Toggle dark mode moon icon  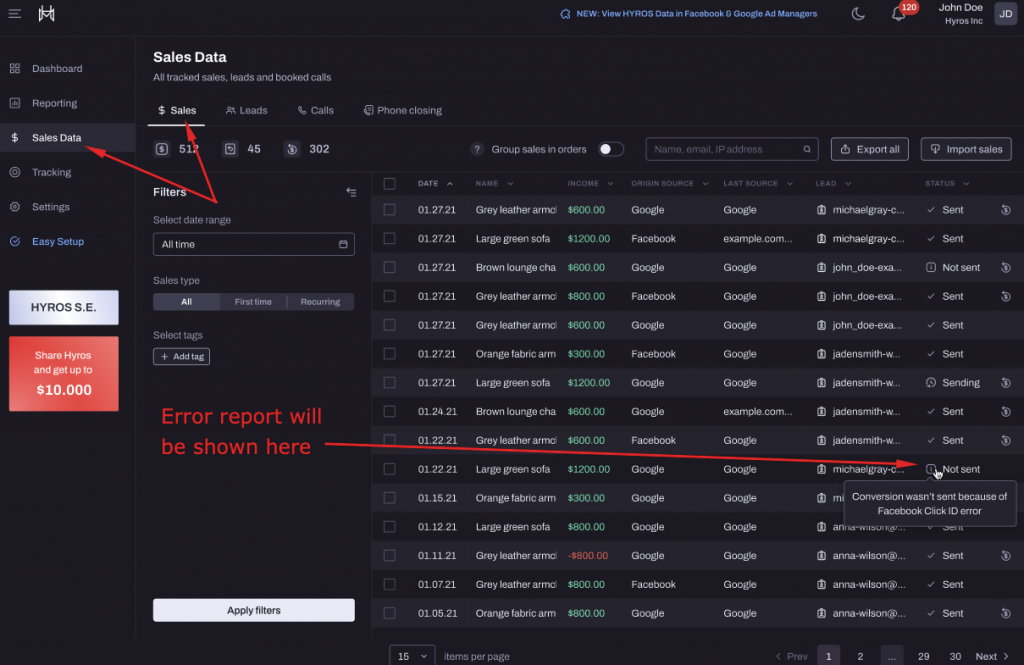(858, 14)
